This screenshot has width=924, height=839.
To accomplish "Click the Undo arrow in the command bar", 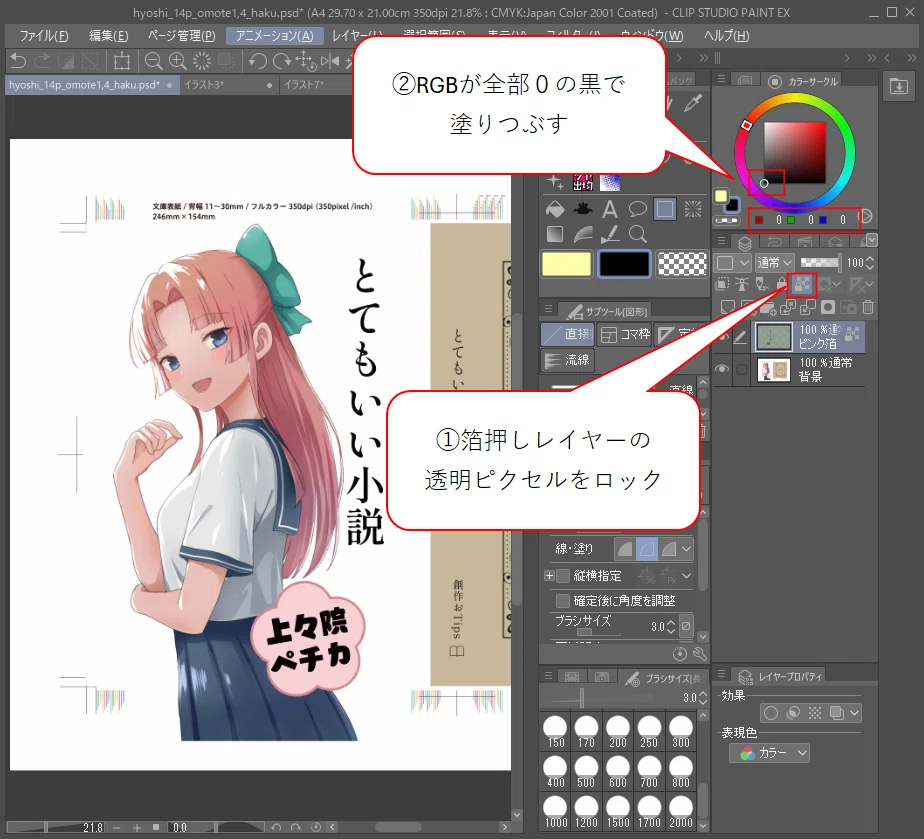I will coord(18,61).
